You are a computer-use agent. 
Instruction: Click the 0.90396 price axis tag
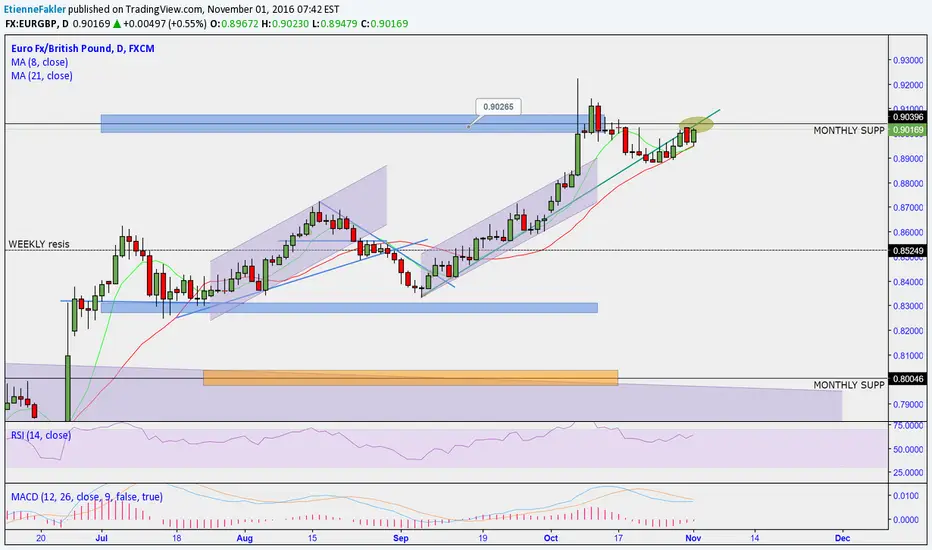click(x=908, y=117)
